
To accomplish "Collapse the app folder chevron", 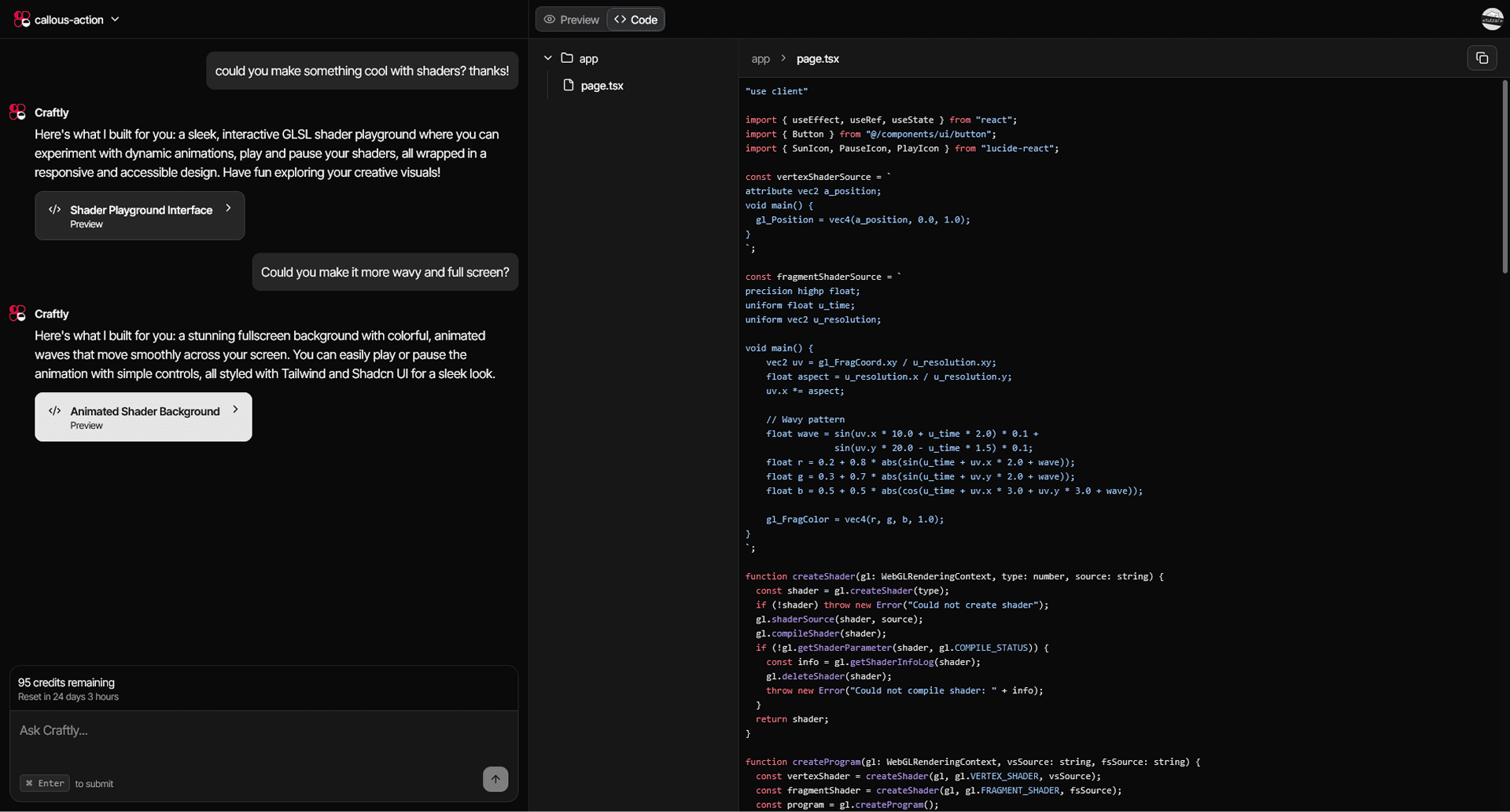I will pyautogui.click(x=548, y=58).
